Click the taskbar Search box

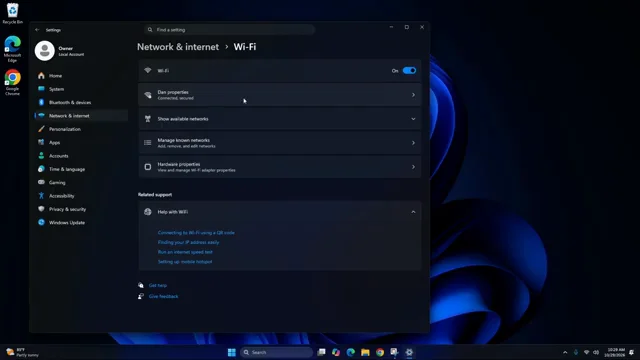(276, 352)
